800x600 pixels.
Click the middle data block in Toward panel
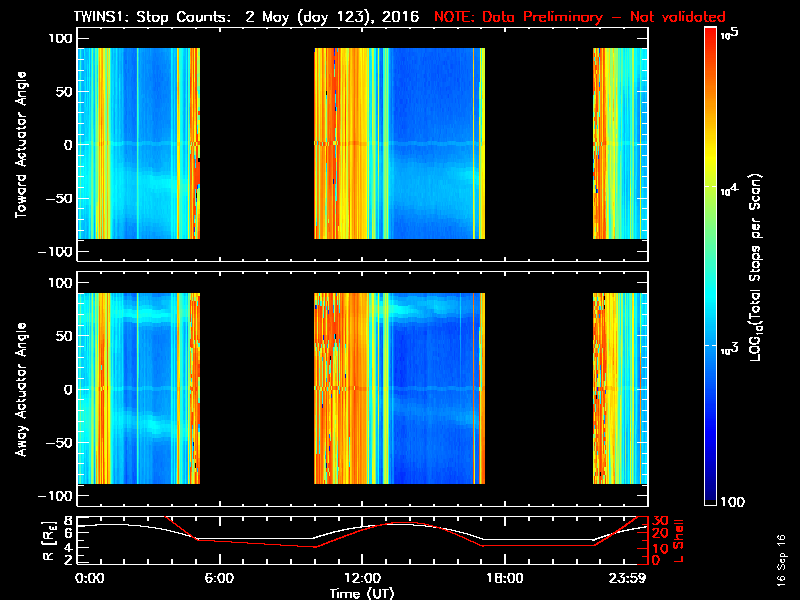[399, 143]
